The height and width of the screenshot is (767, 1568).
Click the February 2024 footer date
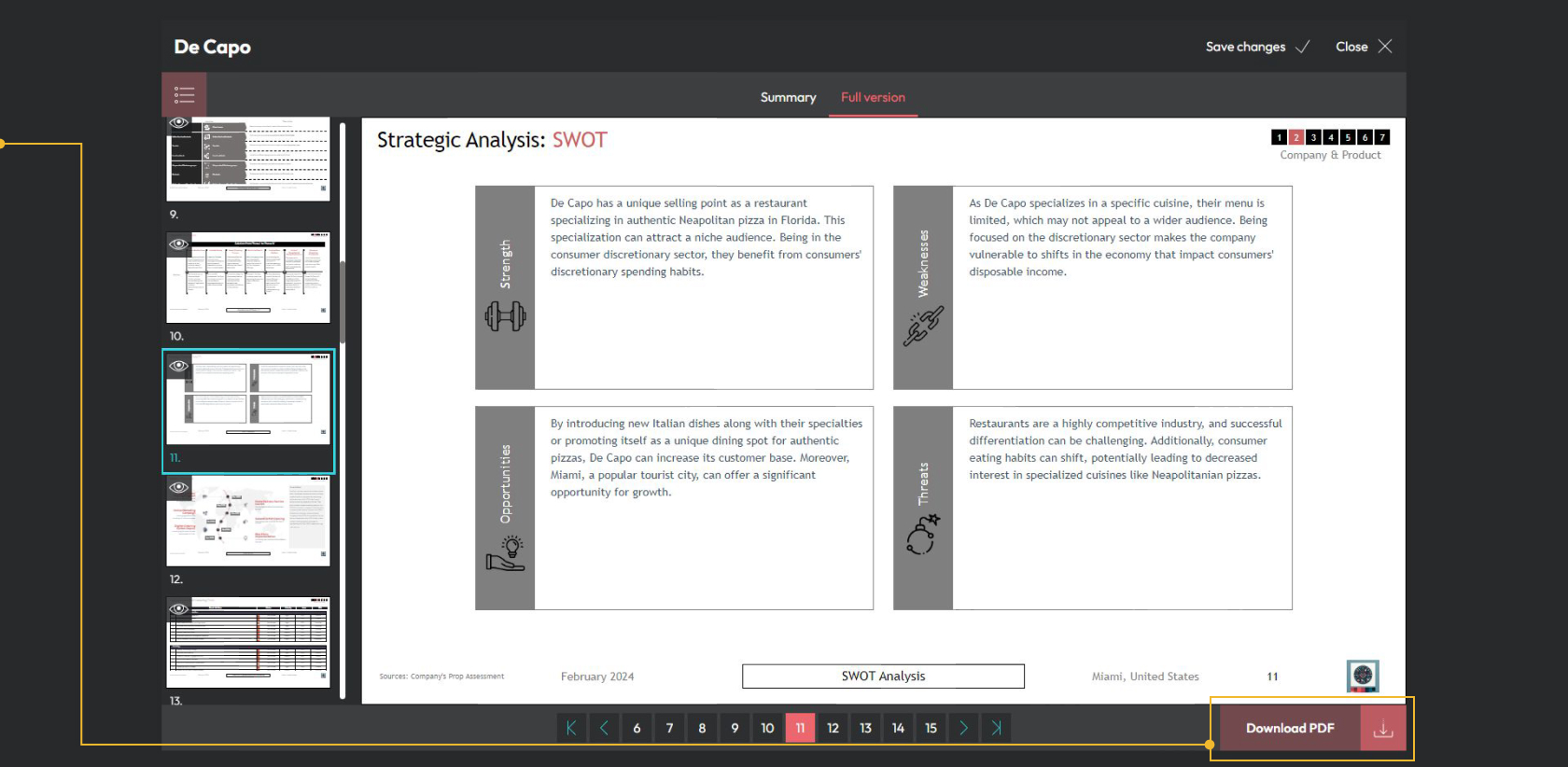click(x=597, y=676)
